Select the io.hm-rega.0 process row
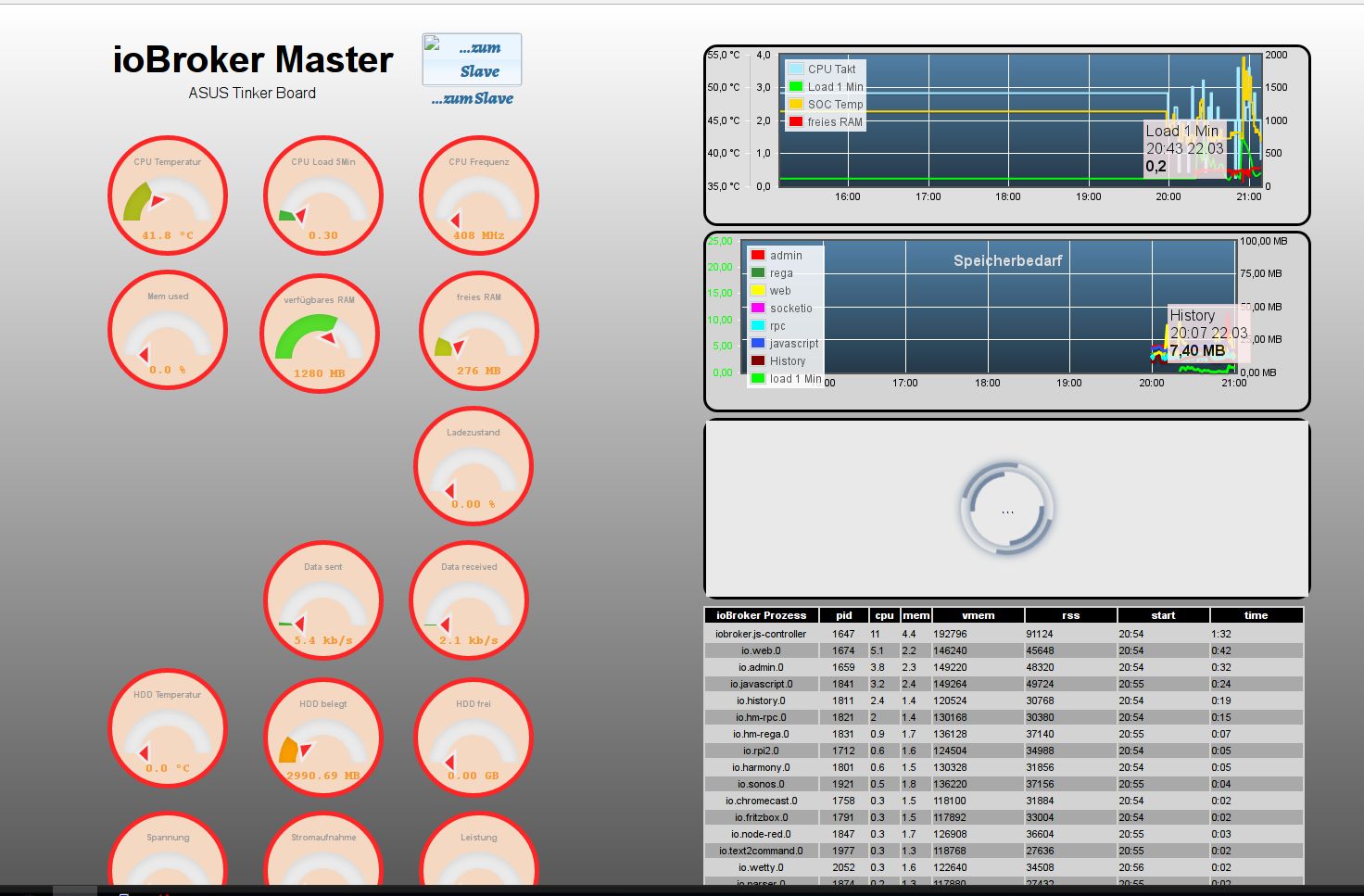Image resolution: width=1364 pixels, height=896 pixels. (x=1004, y=734)
